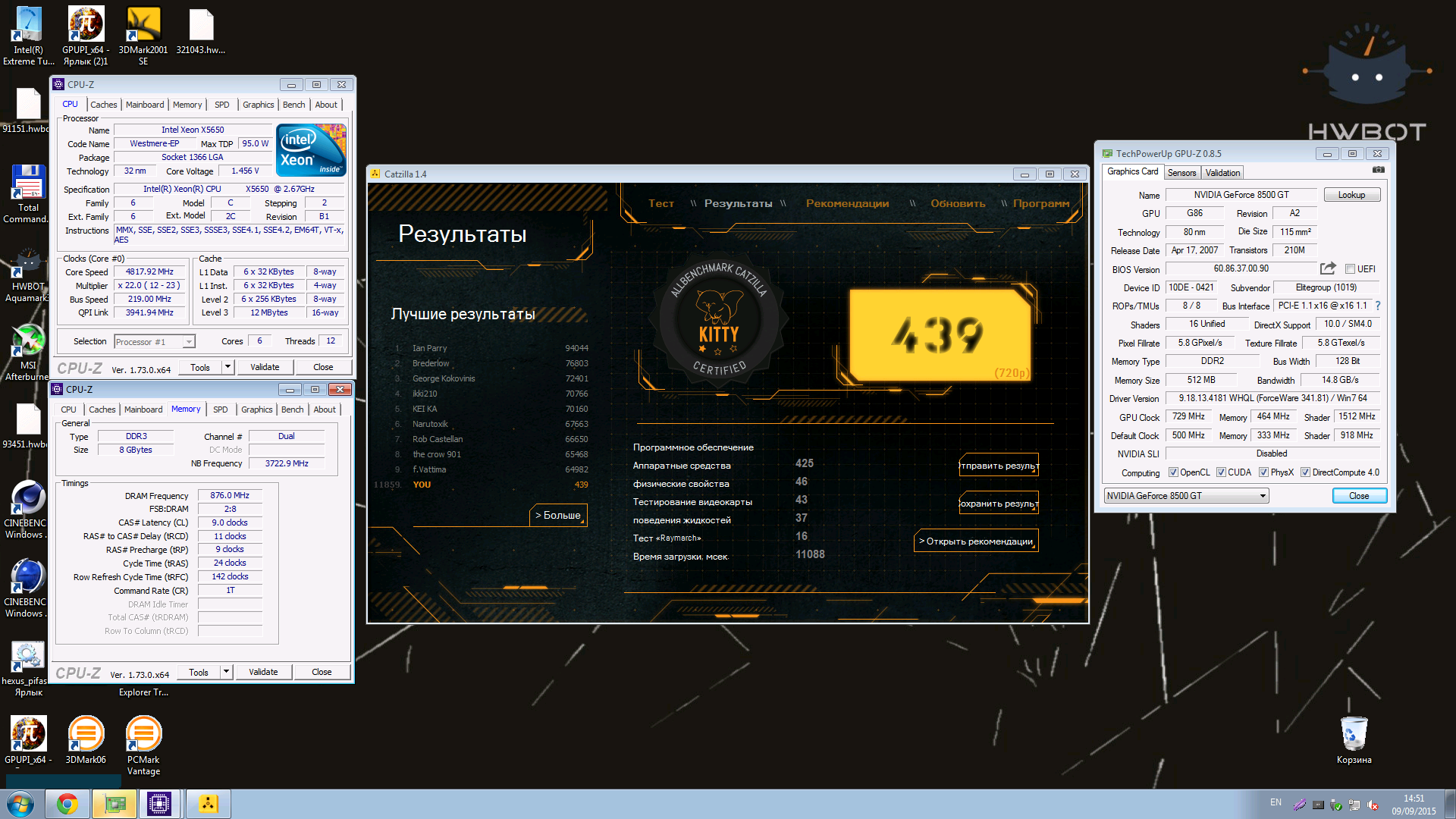This screenshot has width=1456, height=819.
Task: Switch to SPD tab in lower CPU-Z
Action: (x=221, y=409)
